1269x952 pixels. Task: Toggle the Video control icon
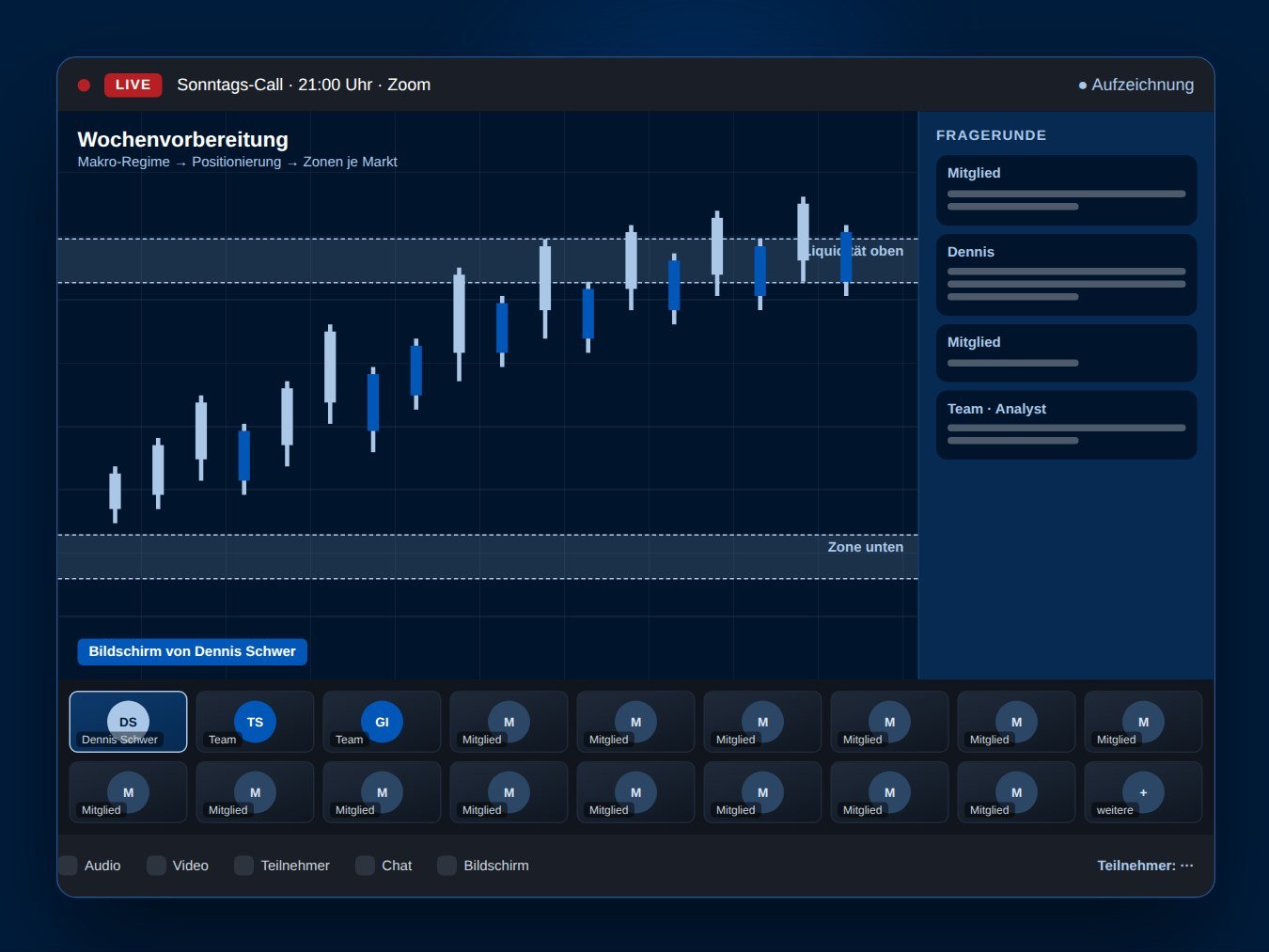click(156, 866)
